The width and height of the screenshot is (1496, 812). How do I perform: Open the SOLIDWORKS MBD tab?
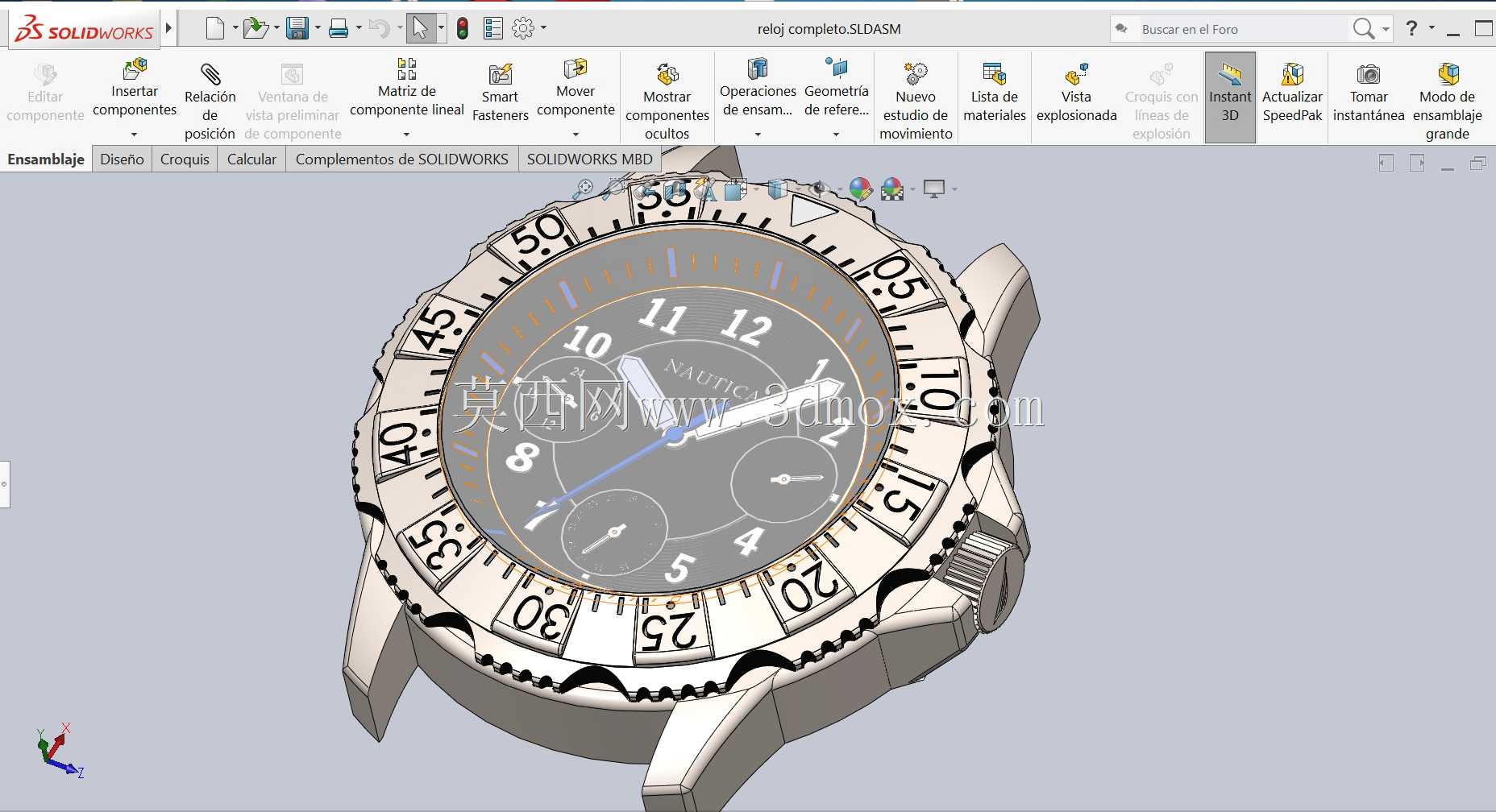(589, 159)
